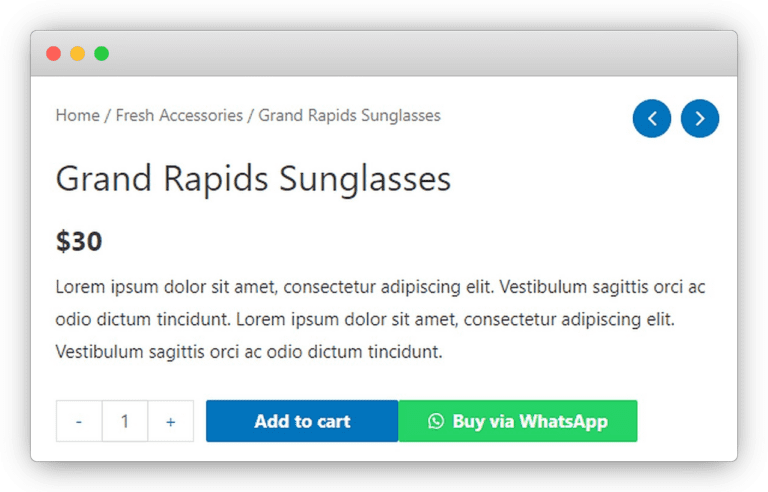This screenshot has height=492, width=768.
Task: Click the Grand Rapids Sunglasses product heading
Action: (x=253, y=179)
